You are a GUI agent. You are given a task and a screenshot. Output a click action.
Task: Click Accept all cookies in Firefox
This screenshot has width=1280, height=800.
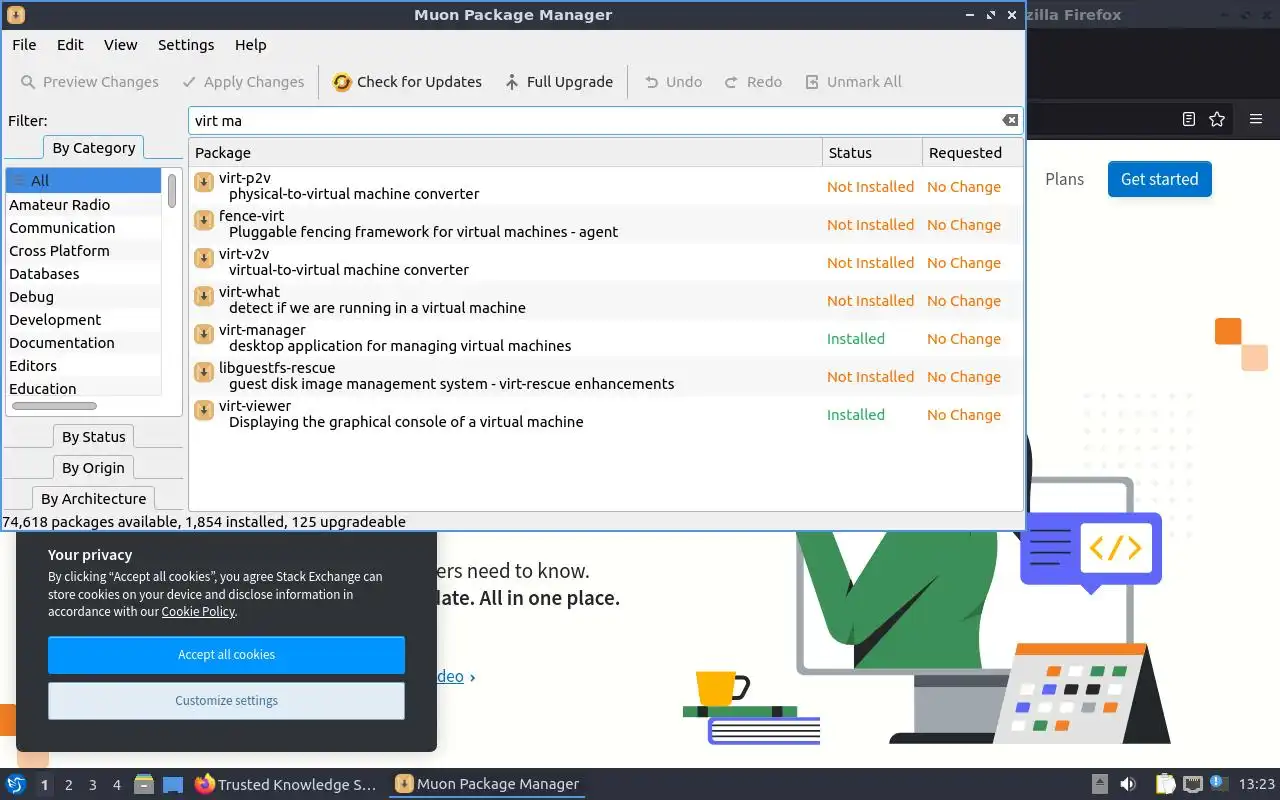226,655
